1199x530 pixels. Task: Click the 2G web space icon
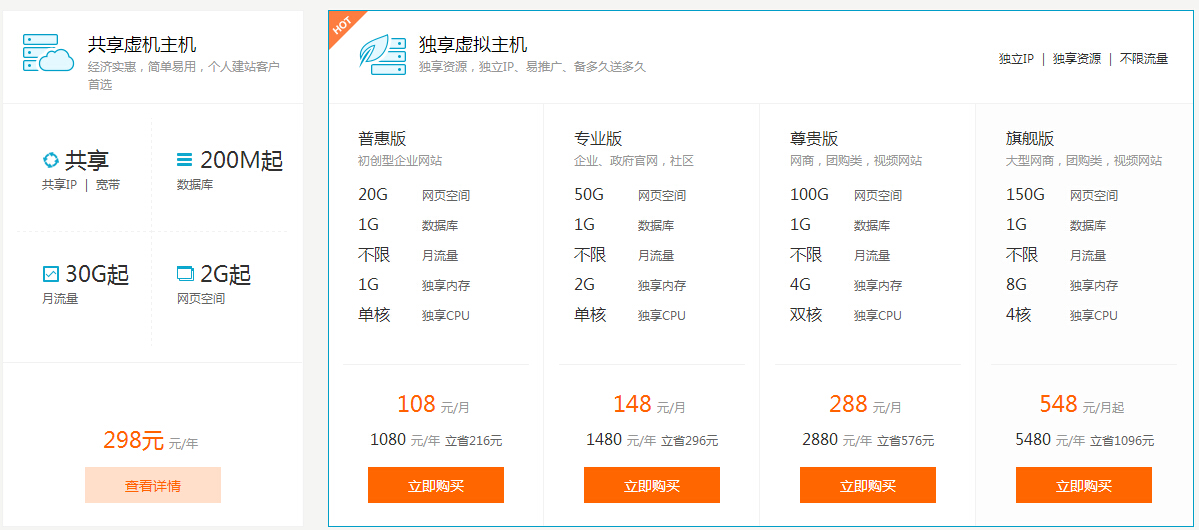coord(185,273)
